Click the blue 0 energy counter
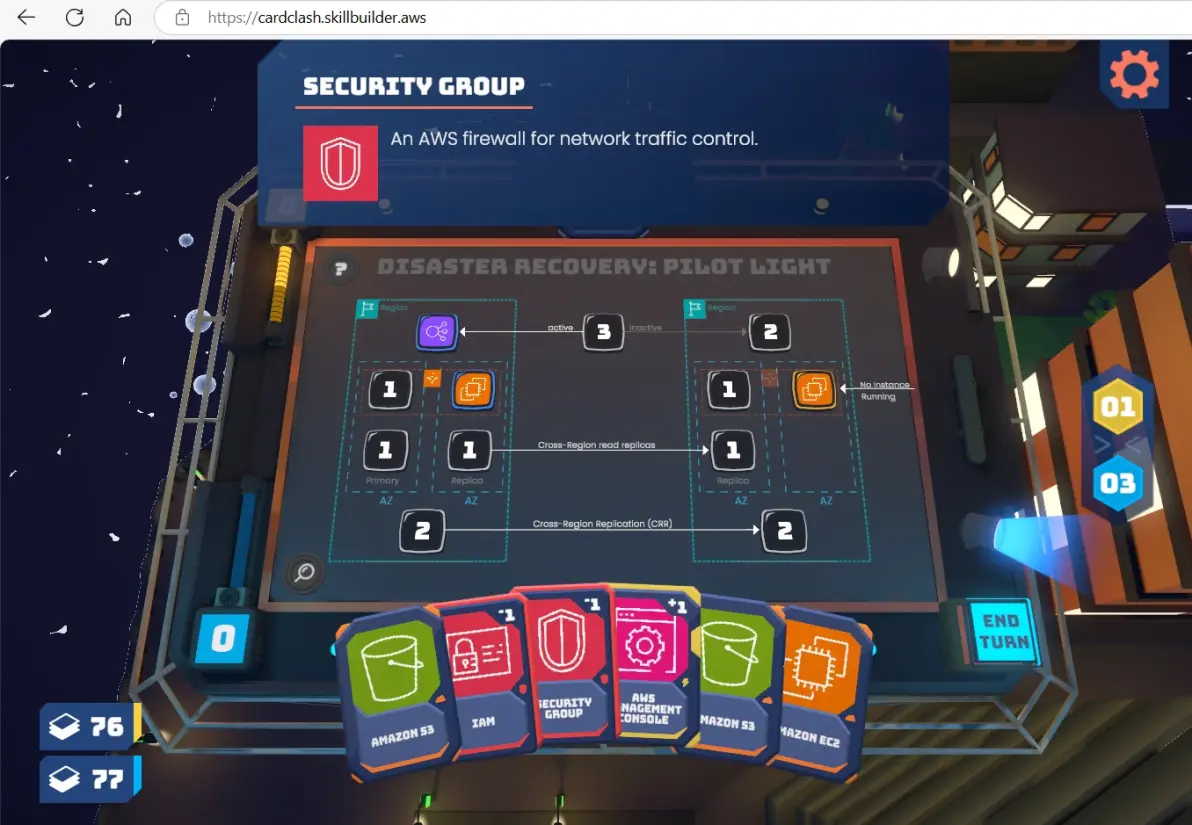This screenshot has height=825, width=1192. point(223,639)
